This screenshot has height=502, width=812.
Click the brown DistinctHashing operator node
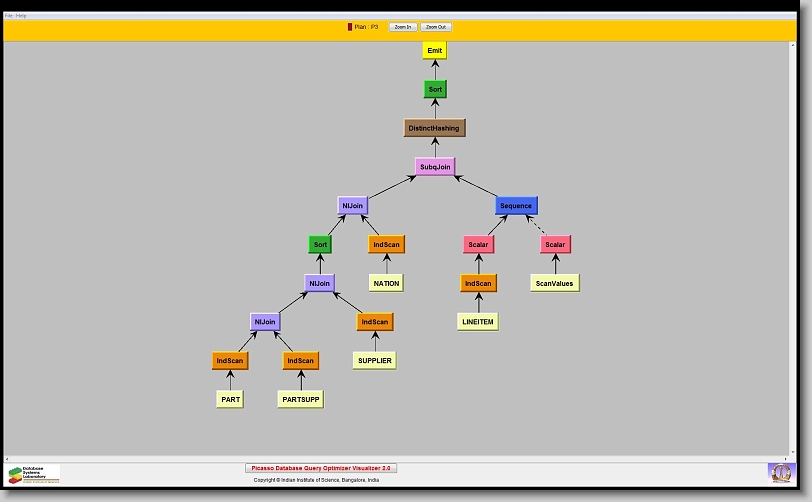[x=435, y=128]
